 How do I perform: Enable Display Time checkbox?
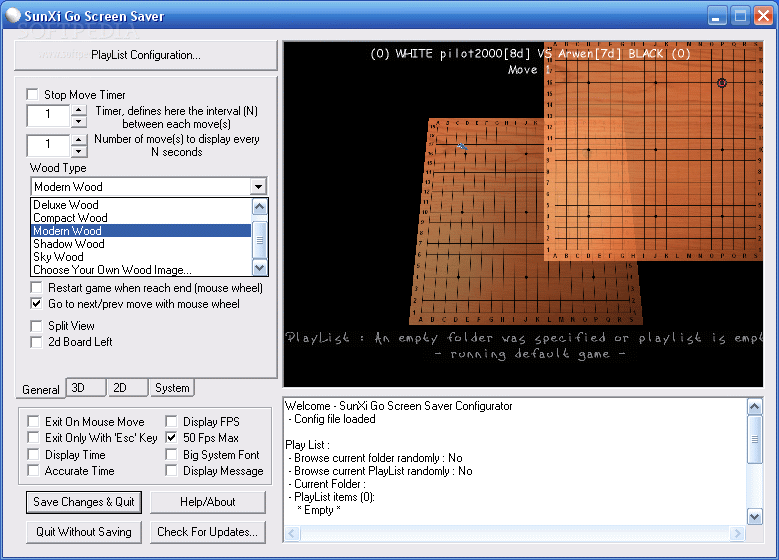click(x=33, y=454)
